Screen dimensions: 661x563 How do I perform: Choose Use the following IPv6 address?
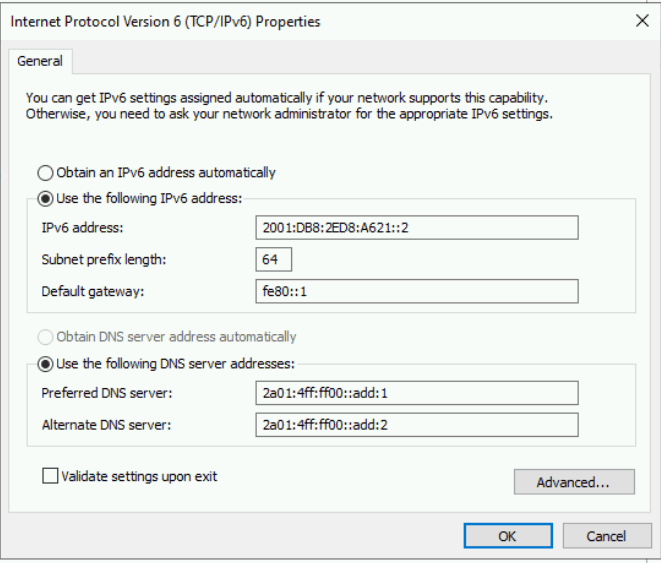(x=46, y=198)
